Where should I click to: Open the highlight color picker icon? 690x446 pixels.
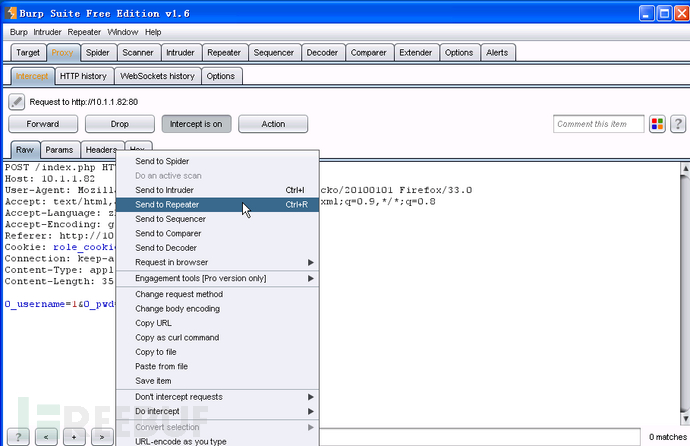[657, 124]
